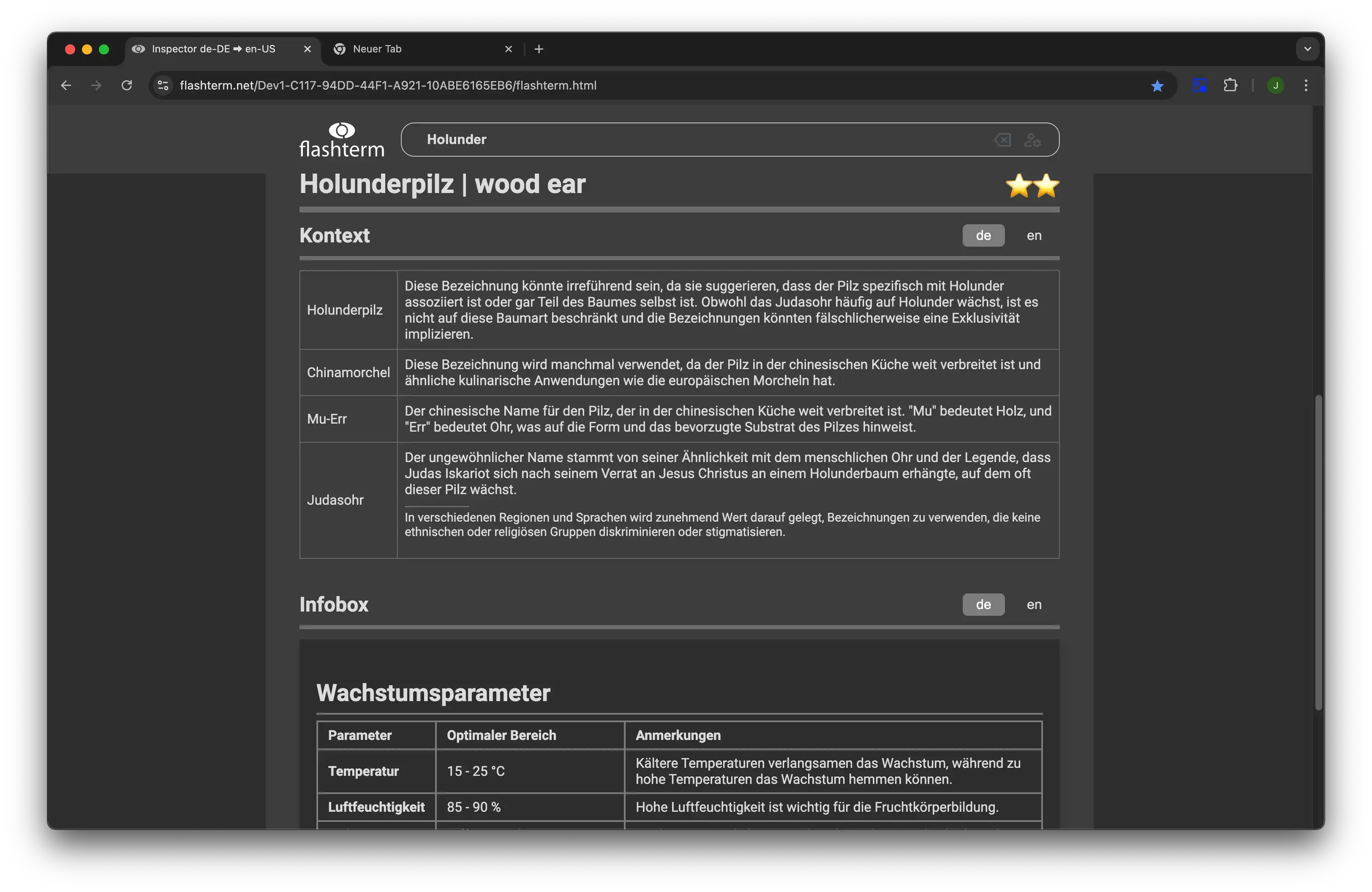The height and width of the screenshot is (892, 1372).
Task: Open a new tab with plus button
Action: click(539, 49)
